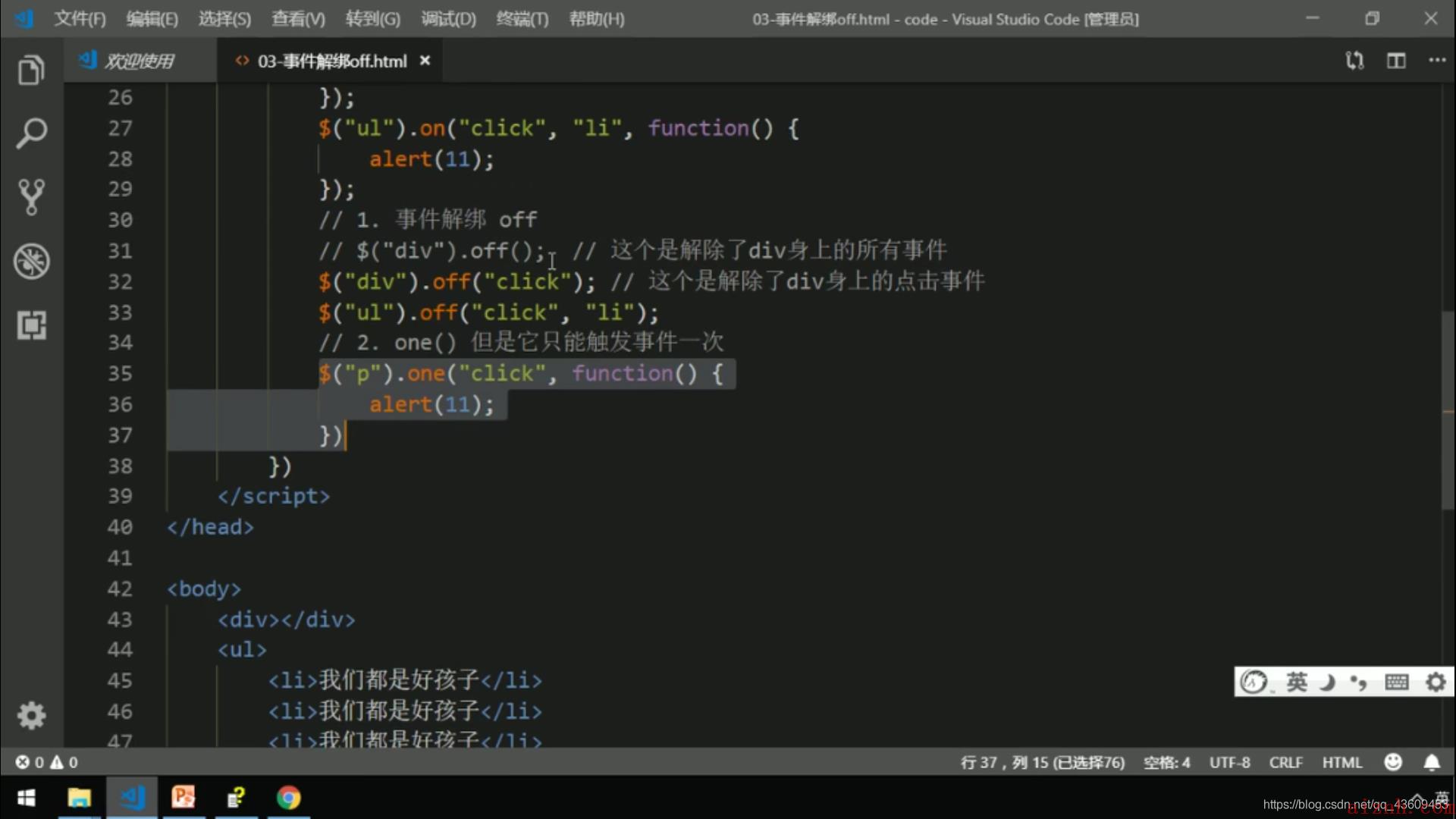Click the <div></div> code on line 43
This screenshot has width=1456, height=819.
tap(286, 620)
